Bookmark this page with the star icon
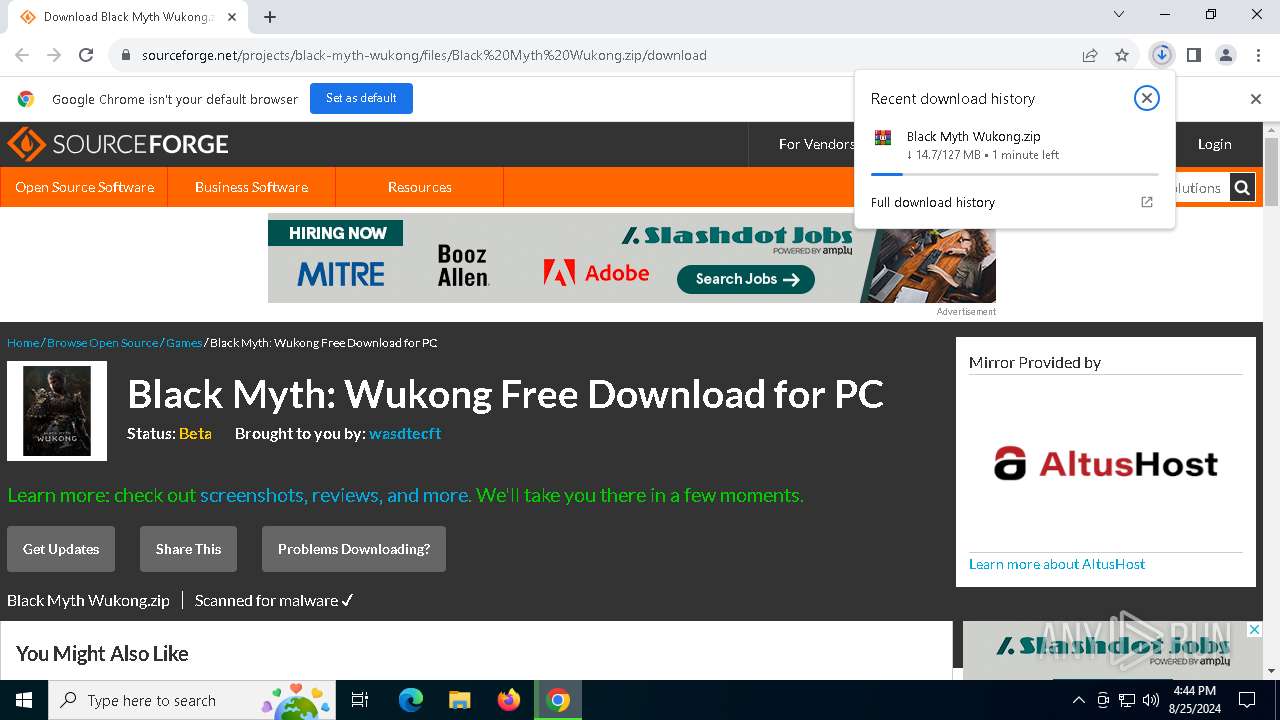 coord(1122,55)
